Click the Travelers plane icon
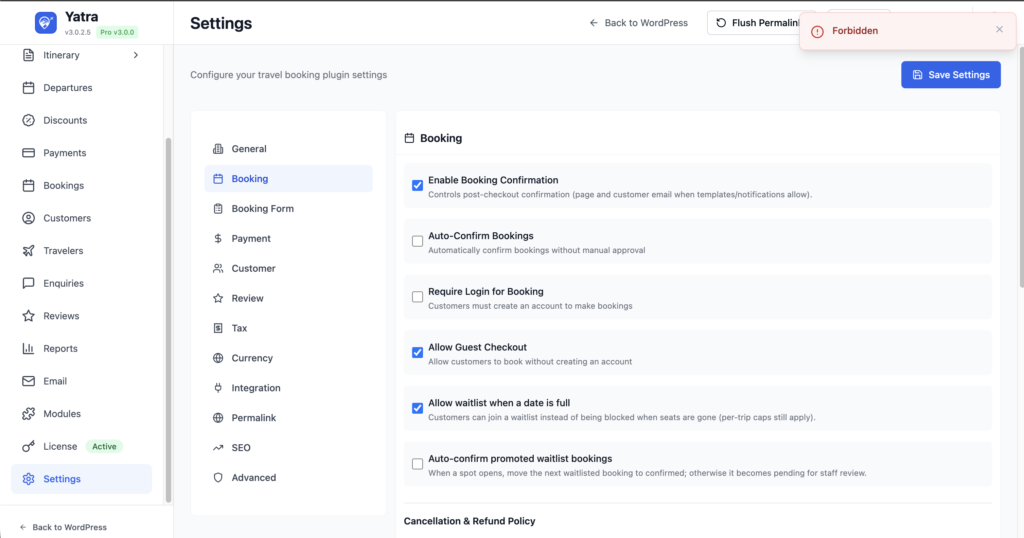The image size is (1024, 538). pyautogui.click(x=28, y=251)
